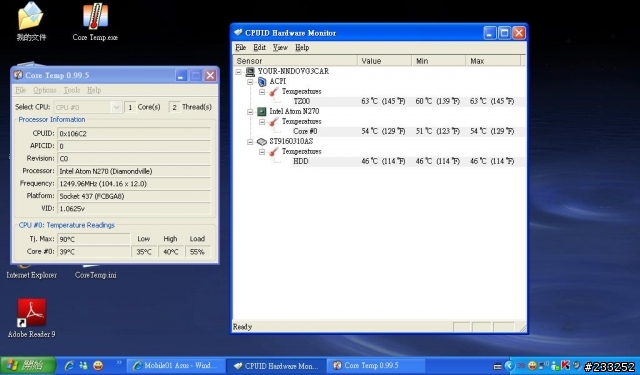640x375 pixels.
Task: Click the Intel Atom N270 chip icon
Action: pyautogui.click(x=262, y=111)
